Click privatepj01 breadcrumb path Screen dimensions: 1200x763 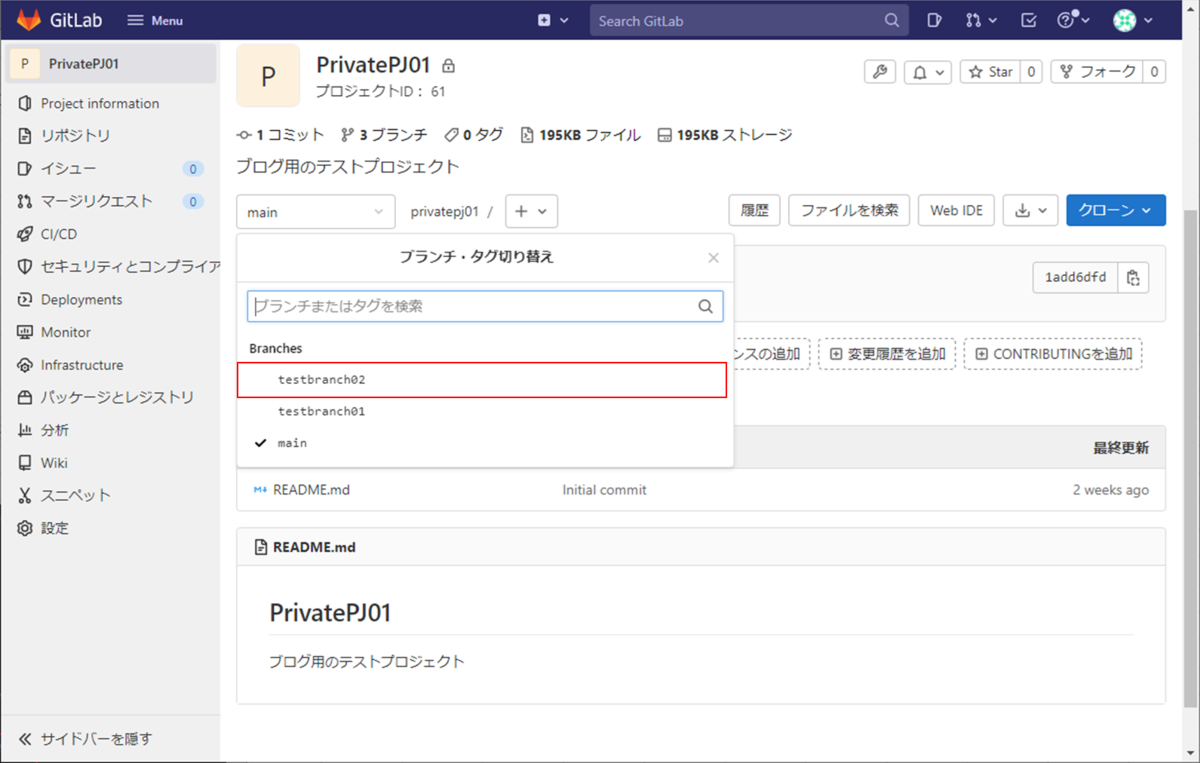[444, 212]
